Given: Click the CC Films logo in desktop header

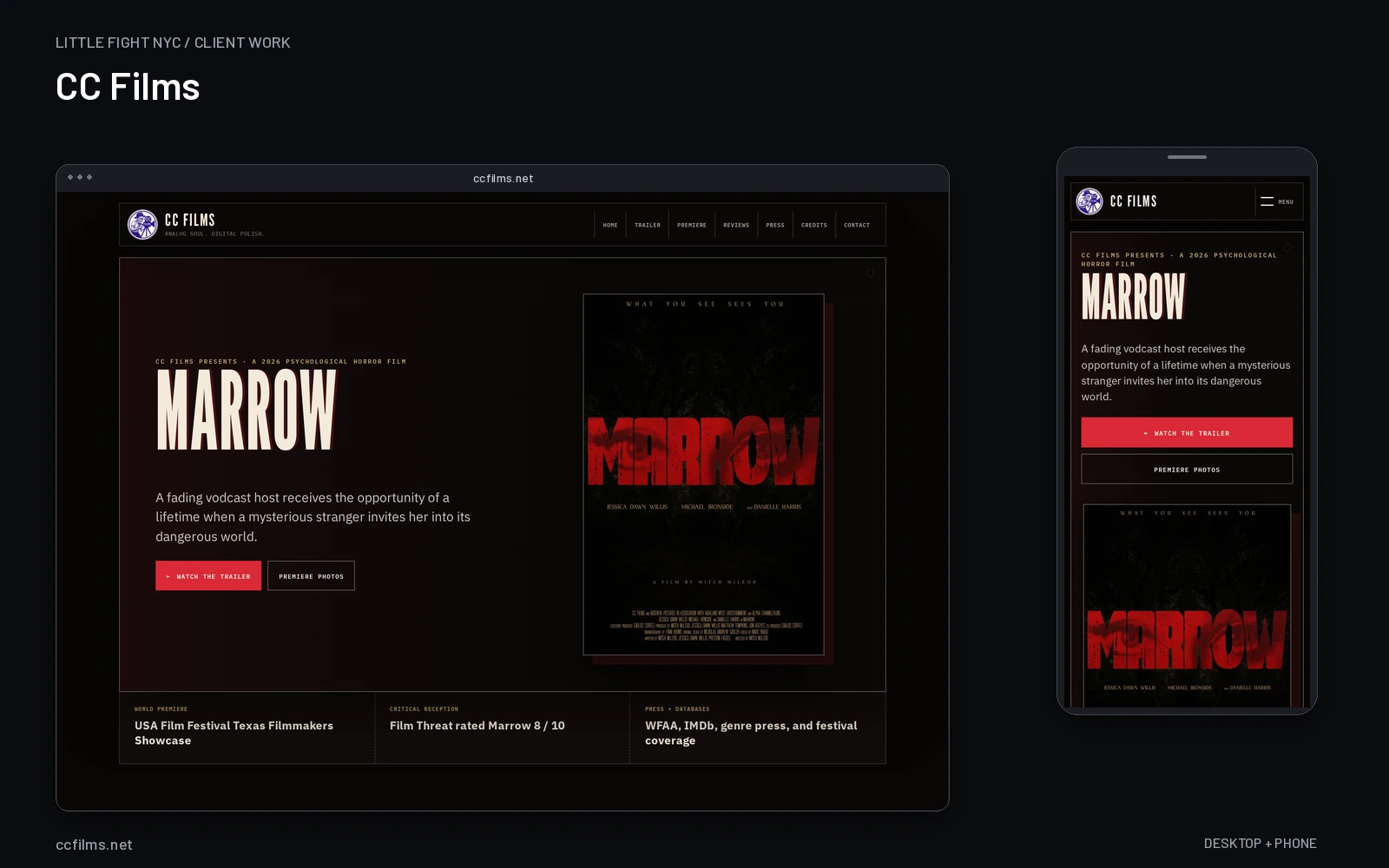Looking at the screenshot, I should 142,225.
